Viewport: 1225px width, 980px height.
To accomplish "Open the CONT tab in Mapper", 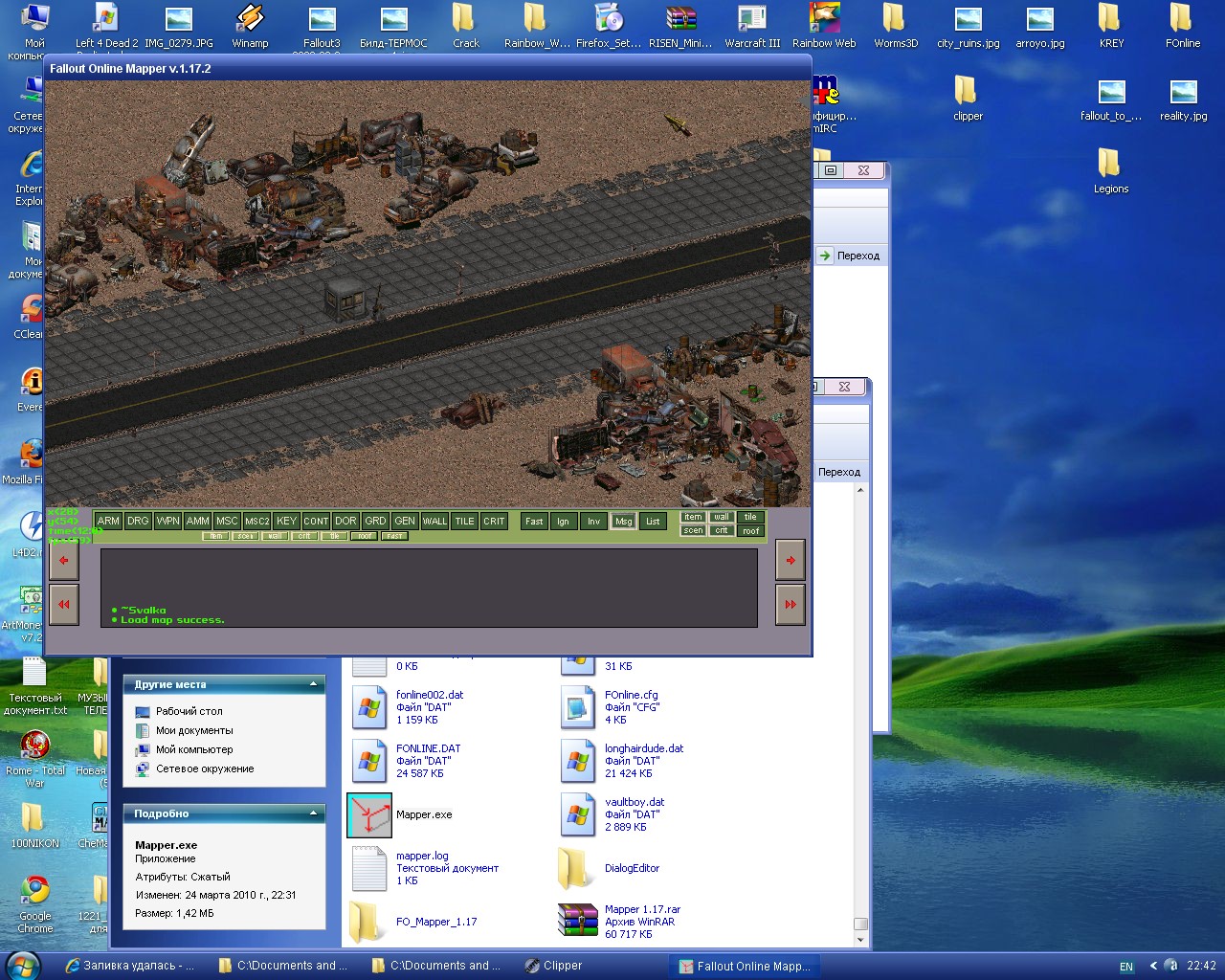I will [x=316, y=521].
